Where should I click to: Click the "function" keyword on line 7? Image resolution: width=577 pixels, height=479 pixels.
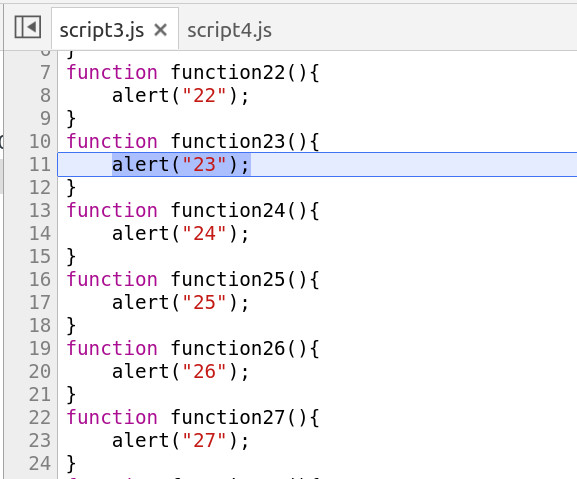[x=112, y=72]
